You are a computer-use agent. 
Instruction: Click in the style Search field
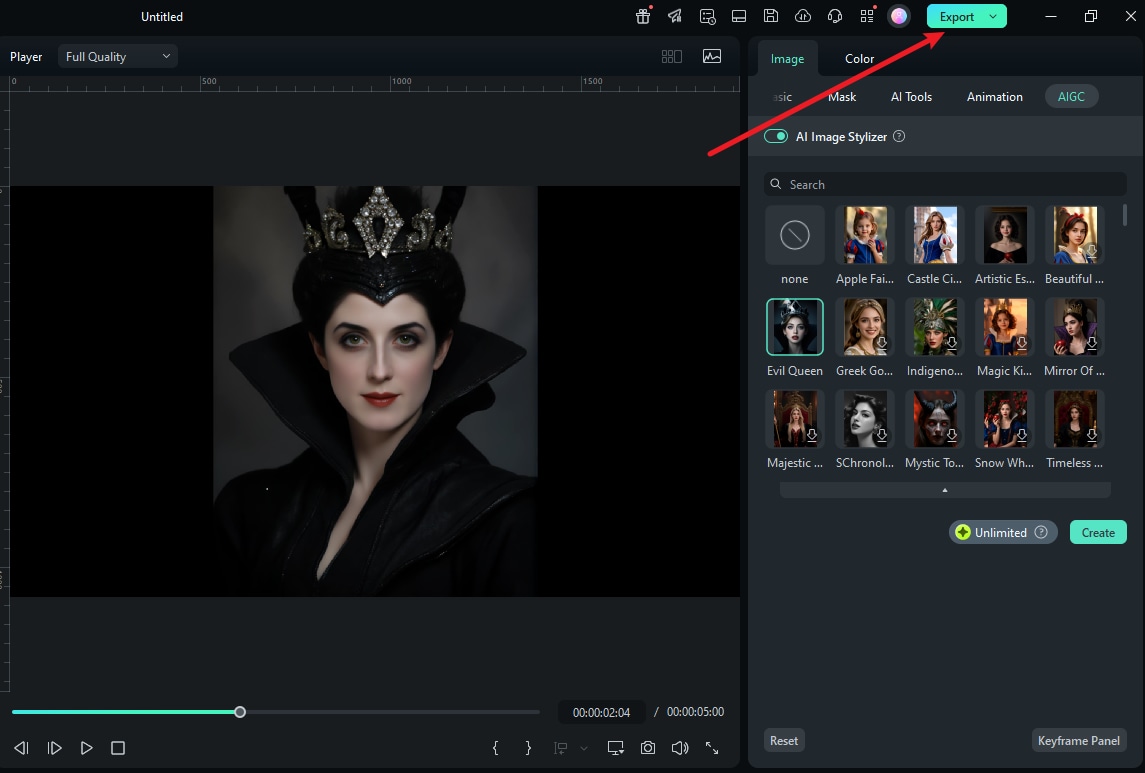pyautogui.click(x=945, y=184)
